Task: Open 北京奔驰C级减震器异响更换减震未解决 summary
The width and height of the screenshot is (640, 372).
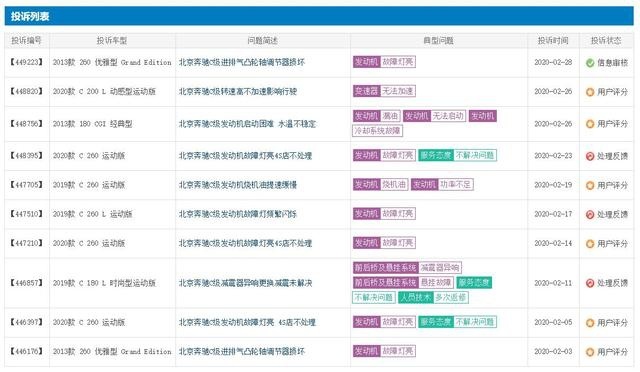Action: click(x=245, y=283)
